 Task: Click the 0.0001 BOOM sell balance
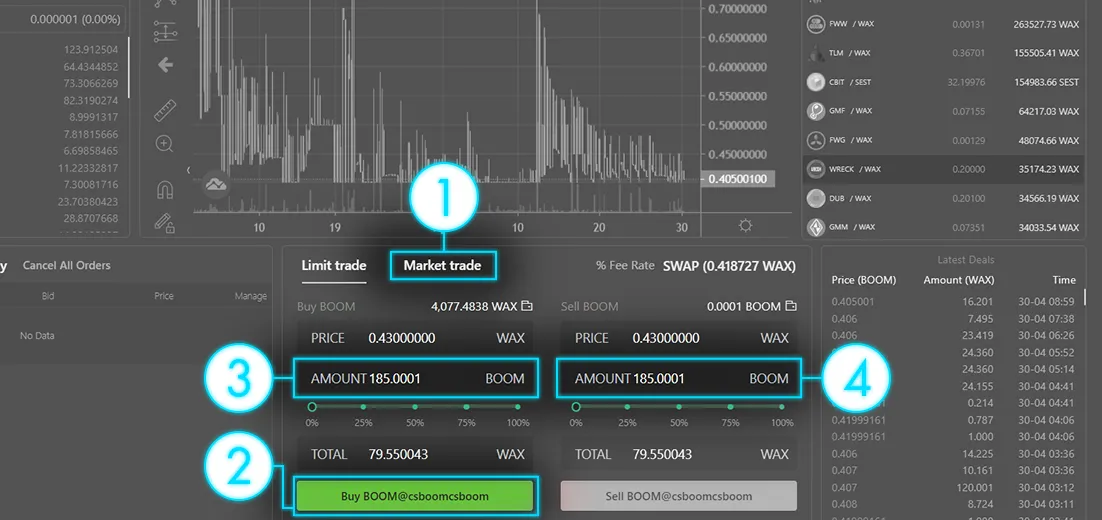click(744, 306)
